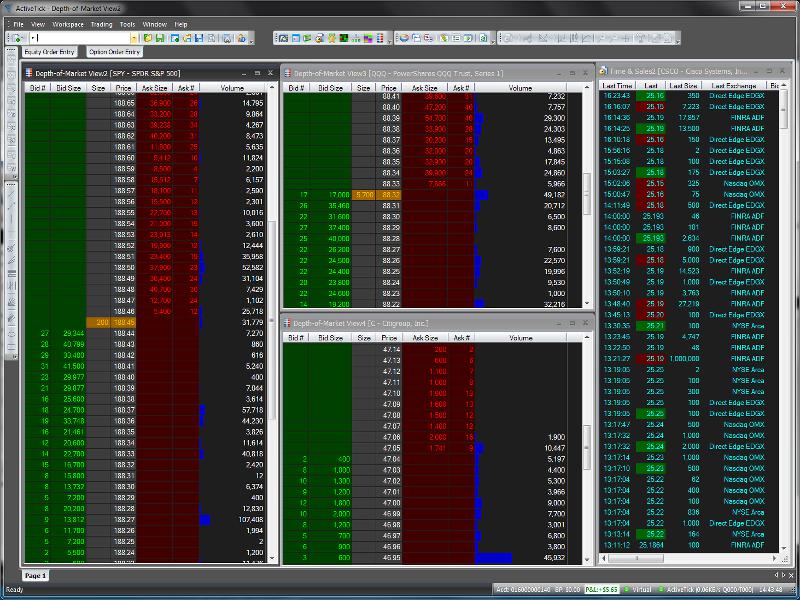Expand overflow arrow of the greyed drawing toolbar
The image size is (800, 600).
pos(678,39)
